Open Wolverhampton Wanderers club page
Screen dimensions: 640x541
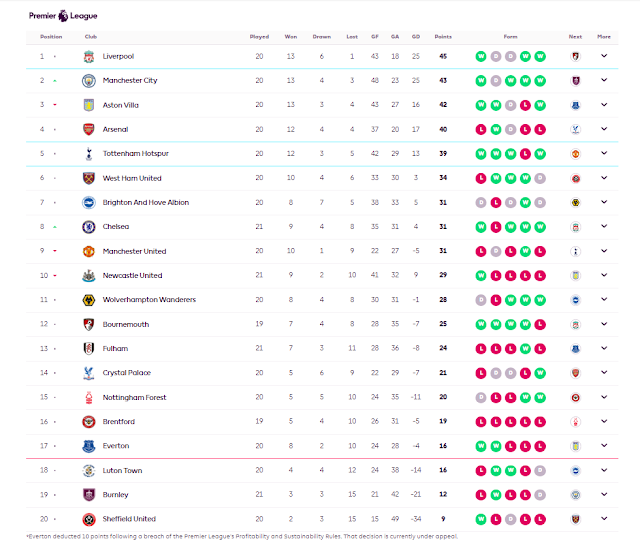tap(149, 300)
